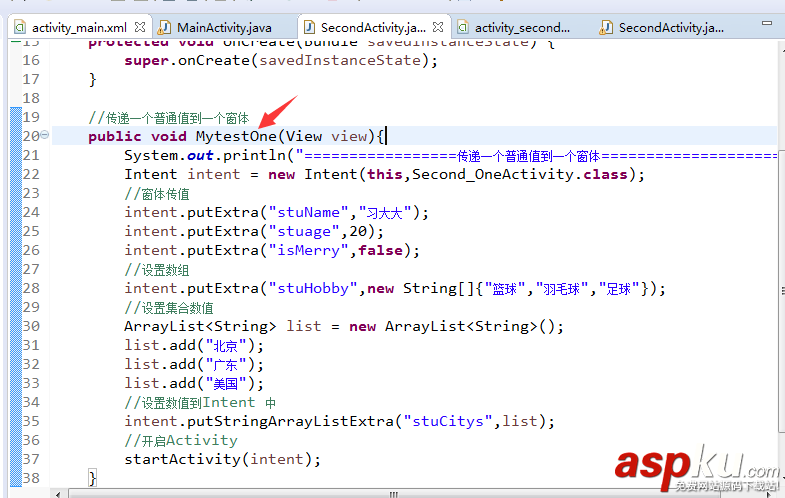Click the //开启Activity comment
Viewport: 785px width, 498px height.
pyautogui.click(x=181, y=440)
